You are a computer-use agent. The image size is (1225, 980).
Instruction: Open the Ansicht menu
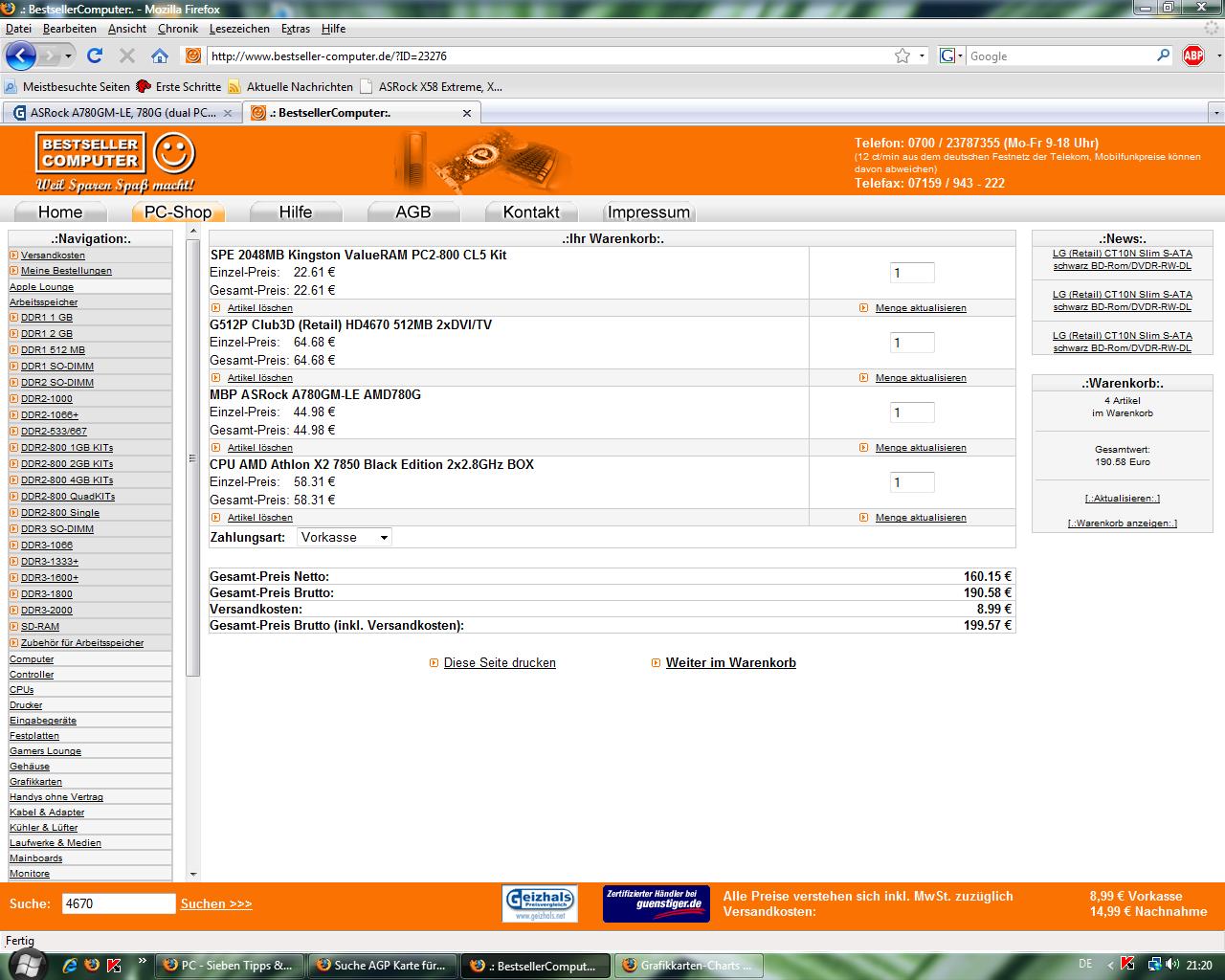[x=127, y=29]
